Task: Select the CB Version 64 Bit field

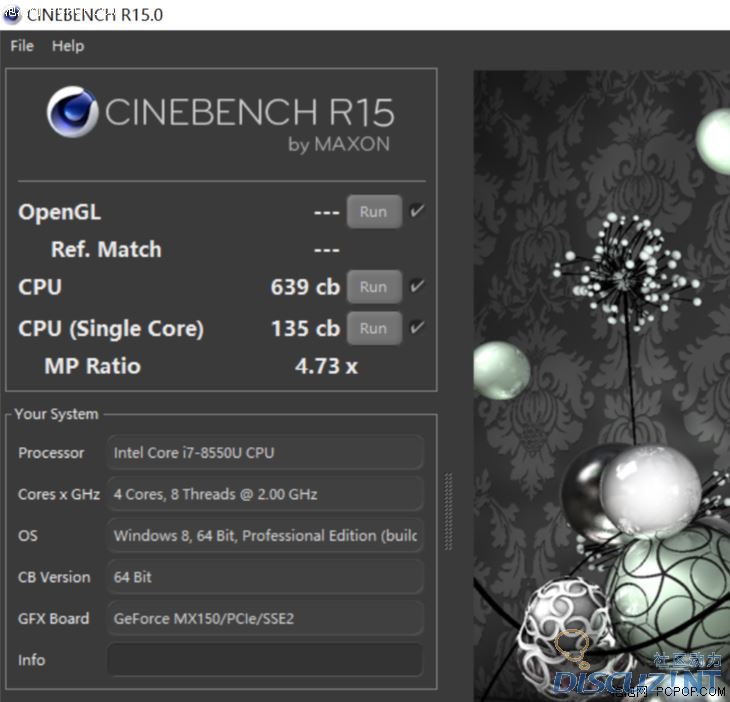Action: click(265, 577)
